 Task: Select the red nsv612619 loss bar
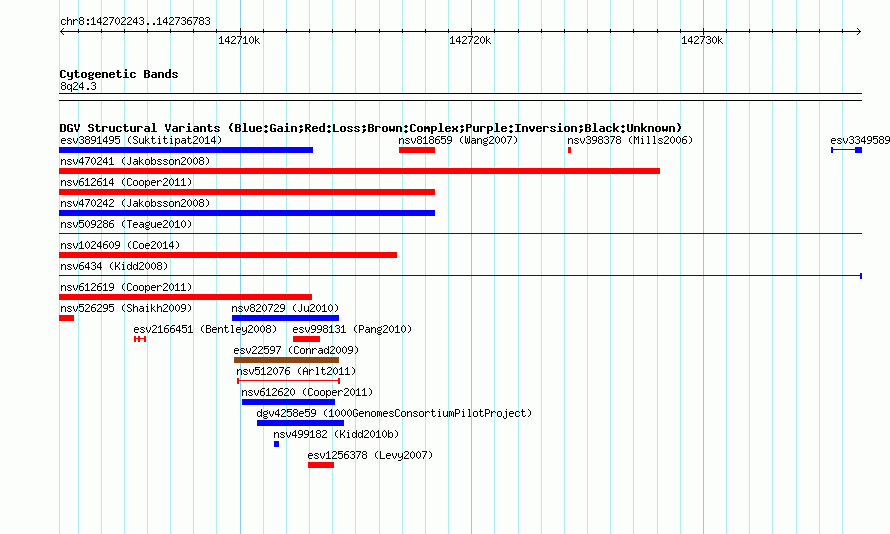pyautogui.click(x=186, y=297)
